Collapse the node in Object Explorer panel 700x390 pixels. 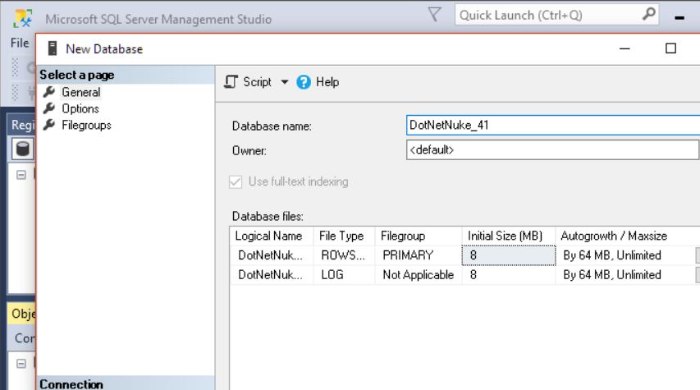pos(21,363)
